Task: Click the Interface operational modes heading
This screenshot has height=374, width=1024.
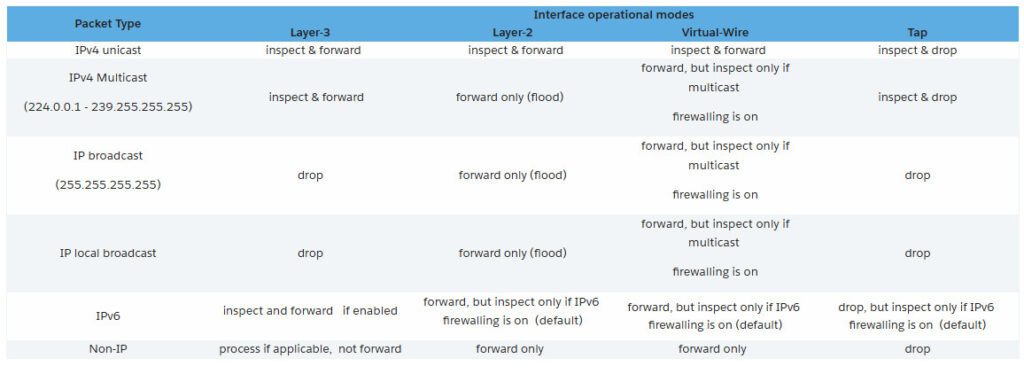Action: [616, 14]
